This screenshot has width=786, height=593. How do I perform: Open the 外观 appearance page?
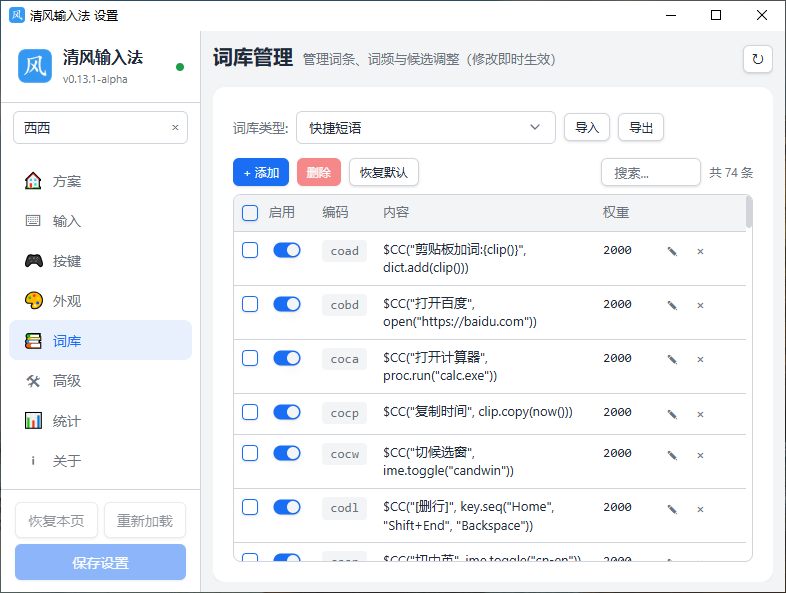(100, 301)
